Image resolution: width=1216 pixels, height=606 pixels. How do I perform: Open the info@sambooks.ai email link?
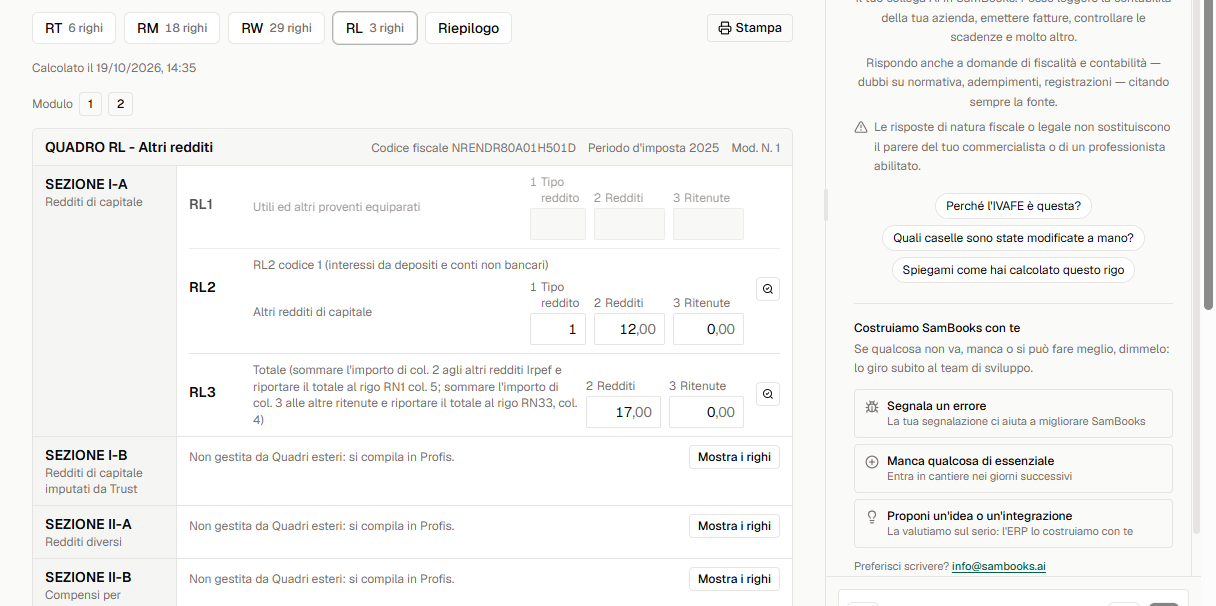(x=999, y=566)
